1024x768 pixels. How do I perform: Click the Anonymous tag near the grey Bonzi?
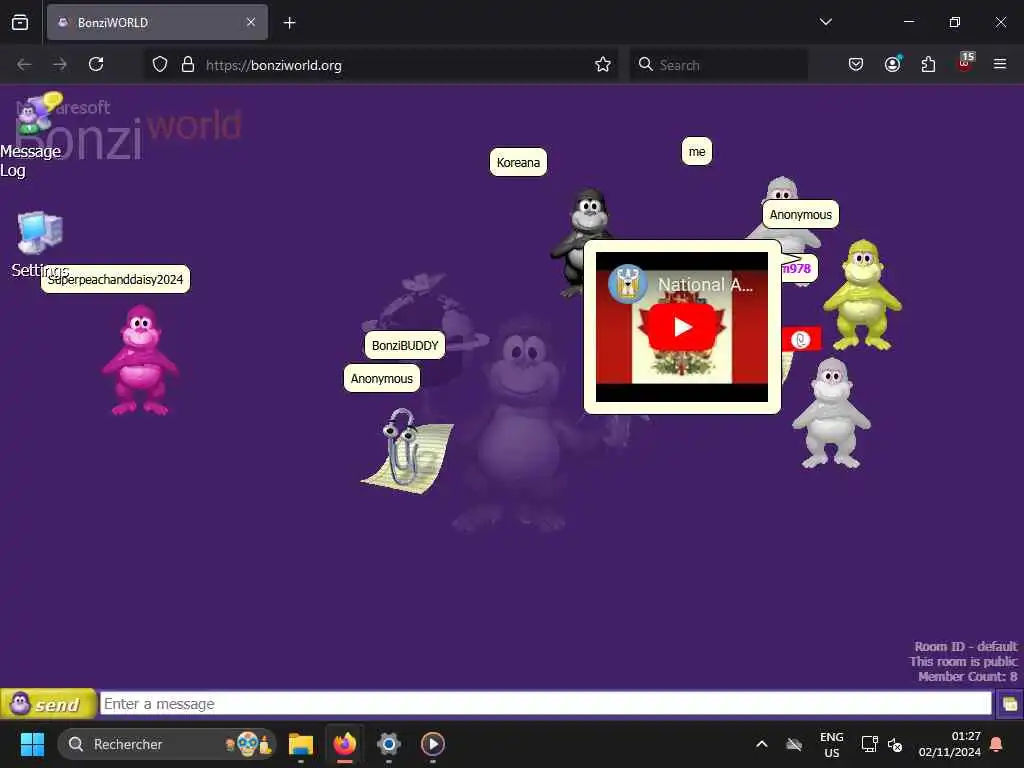801,214
